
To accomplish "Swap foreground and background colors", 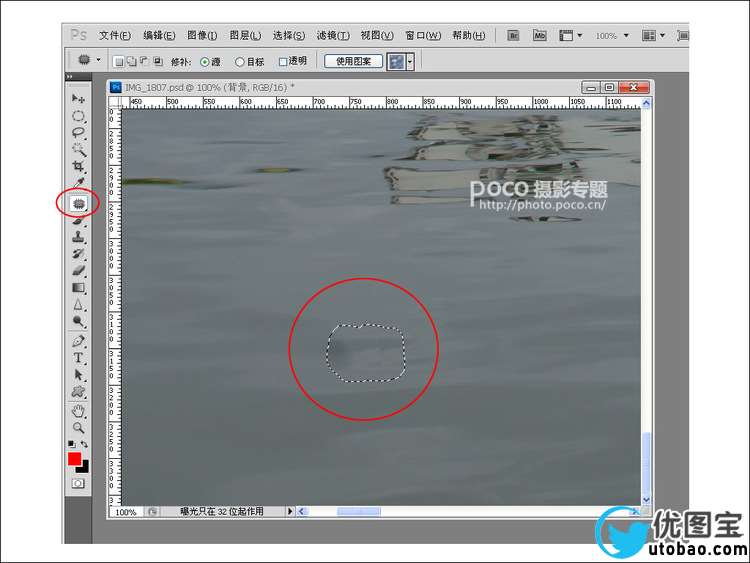I will click(84, 444).
